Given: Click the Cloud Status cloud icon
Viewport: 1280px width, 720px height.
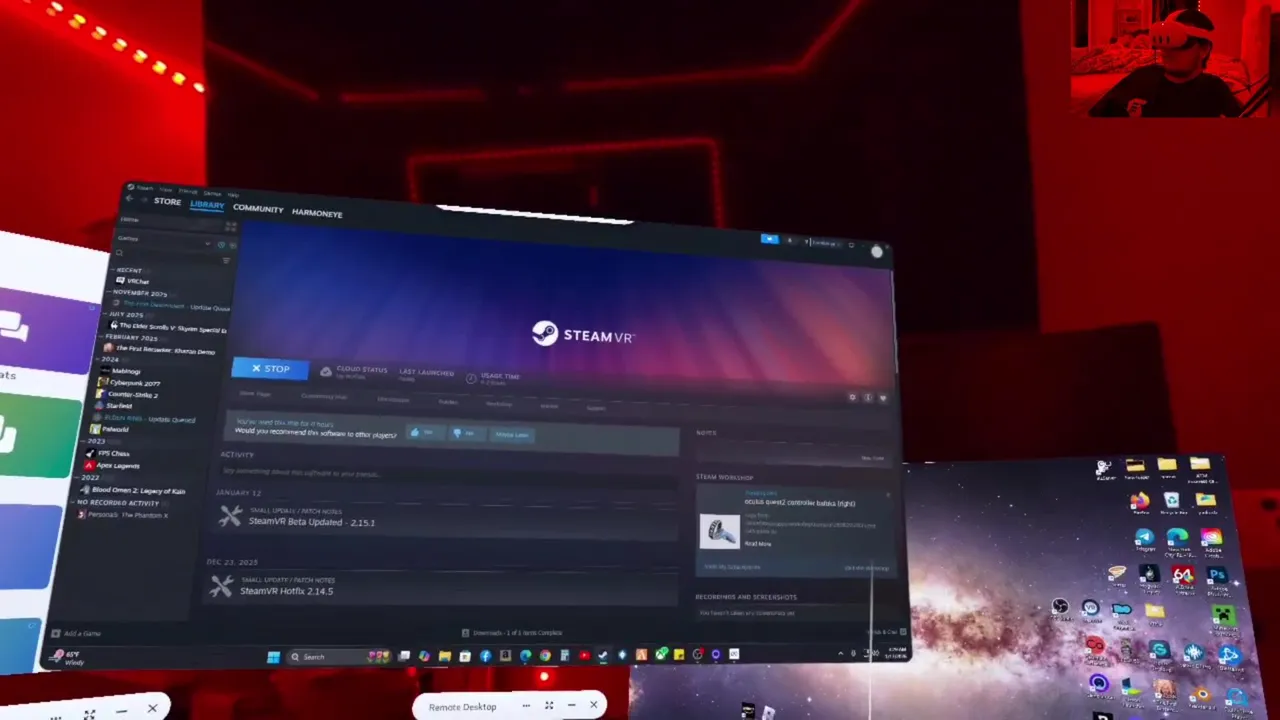Looking at the screenshot, I should tap(326, 371).
